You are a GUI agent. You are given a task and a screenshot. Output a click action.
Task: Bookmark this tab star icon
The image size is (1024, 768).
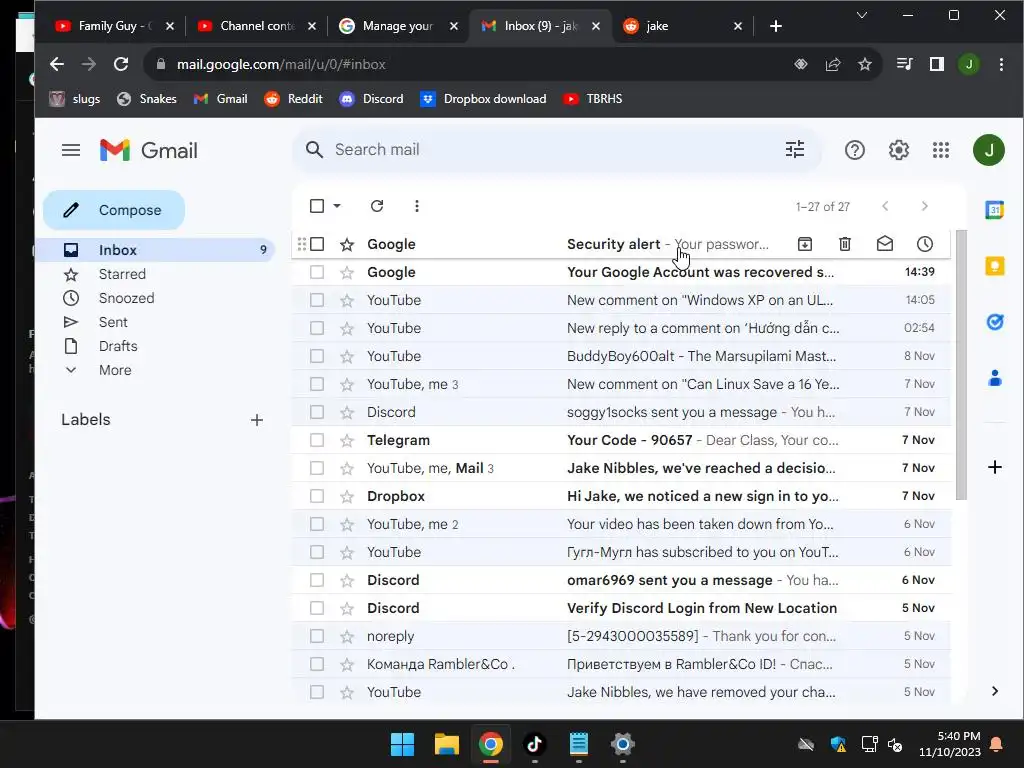pyautogui.click(x=865, y=64)
